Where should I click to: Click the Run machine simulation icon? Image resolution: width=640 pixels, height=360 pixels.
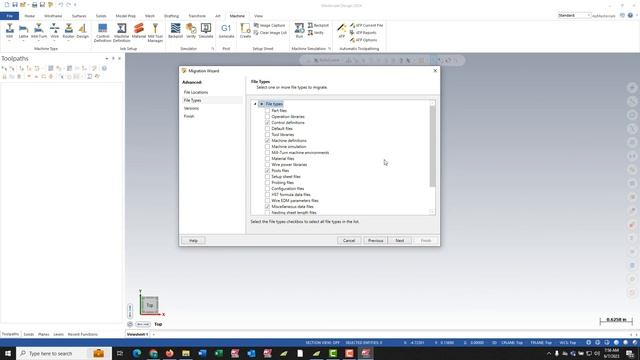(299, 31)
